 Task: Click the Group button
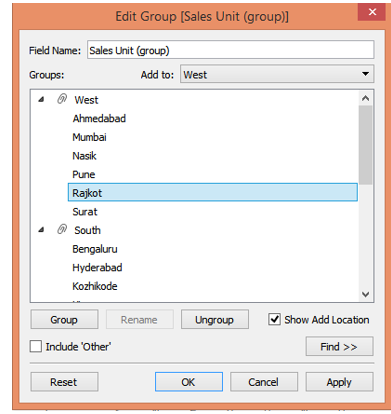point(64,320)
